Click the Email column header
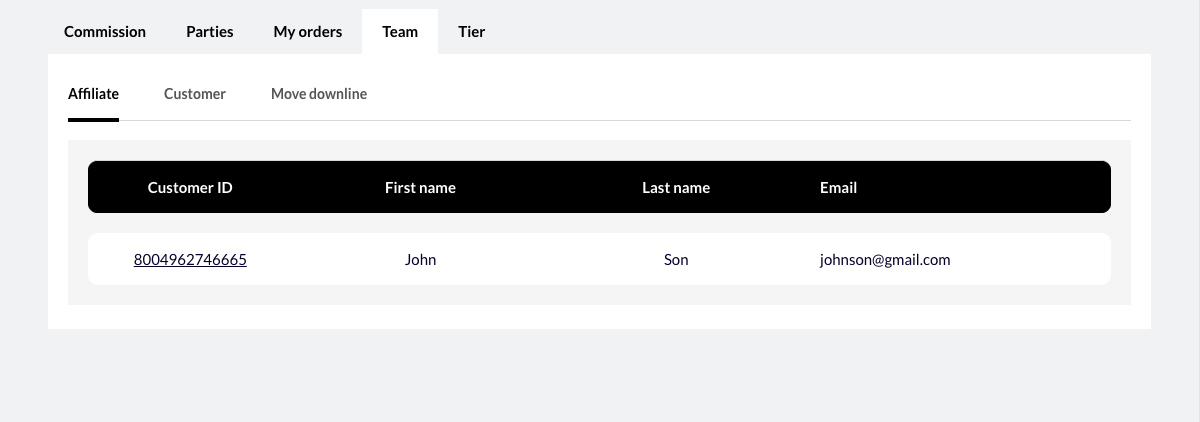Viewport: 1200px width, 422px height. click(x=838, y=188)
